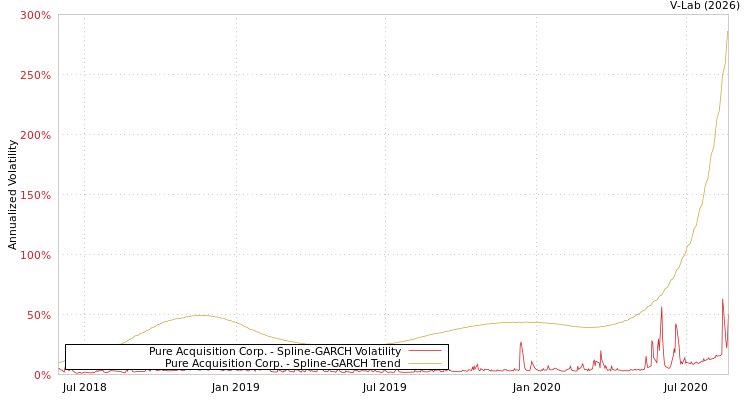
Task: Click the V-Lab (2026) watermark text
Action: 705,6
